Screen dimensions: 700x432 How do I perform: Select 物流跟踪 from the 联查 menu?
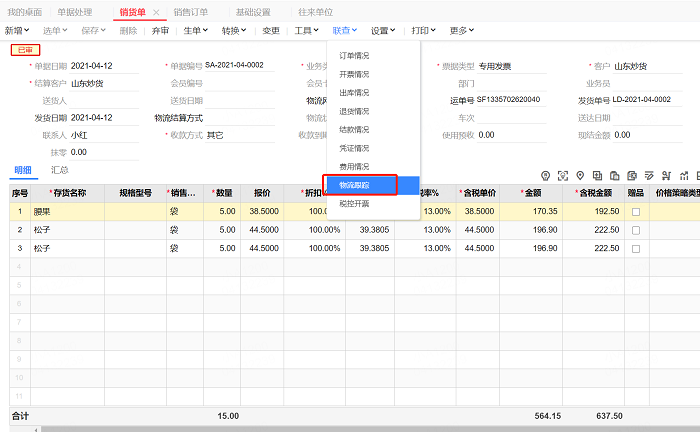coord(354,185)
